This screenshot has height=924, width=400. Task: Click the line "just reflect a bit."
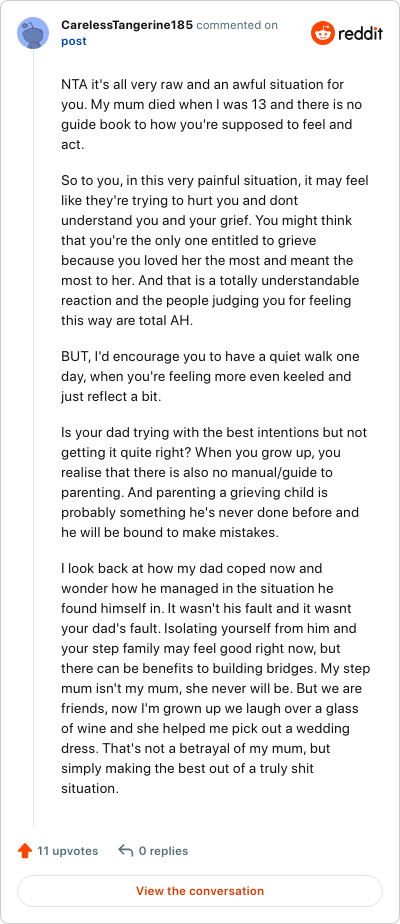point(111,397)
